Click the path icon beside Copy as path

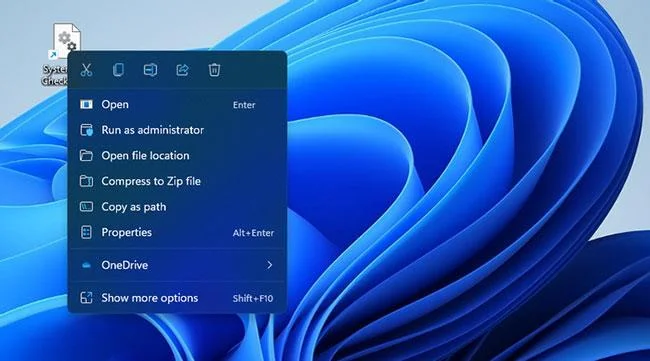point(86,207)
